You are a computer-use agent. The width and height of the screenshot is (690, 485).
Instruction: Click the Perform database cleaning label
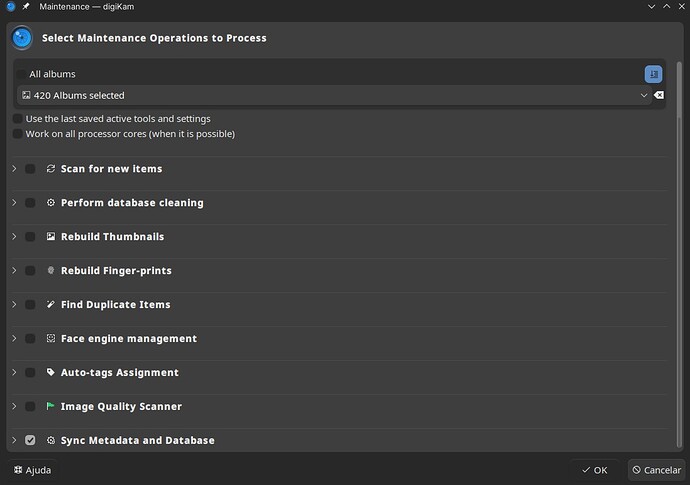coord(132,202)
